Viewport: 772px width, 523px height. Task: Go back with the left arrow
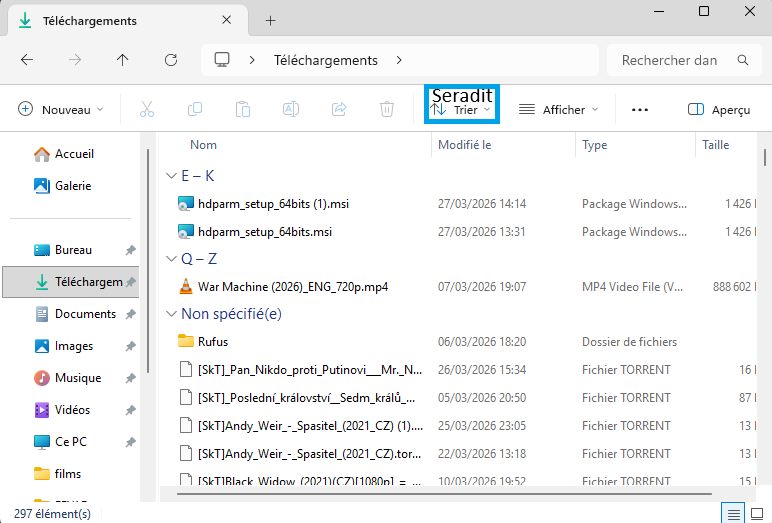pos(27,60)
